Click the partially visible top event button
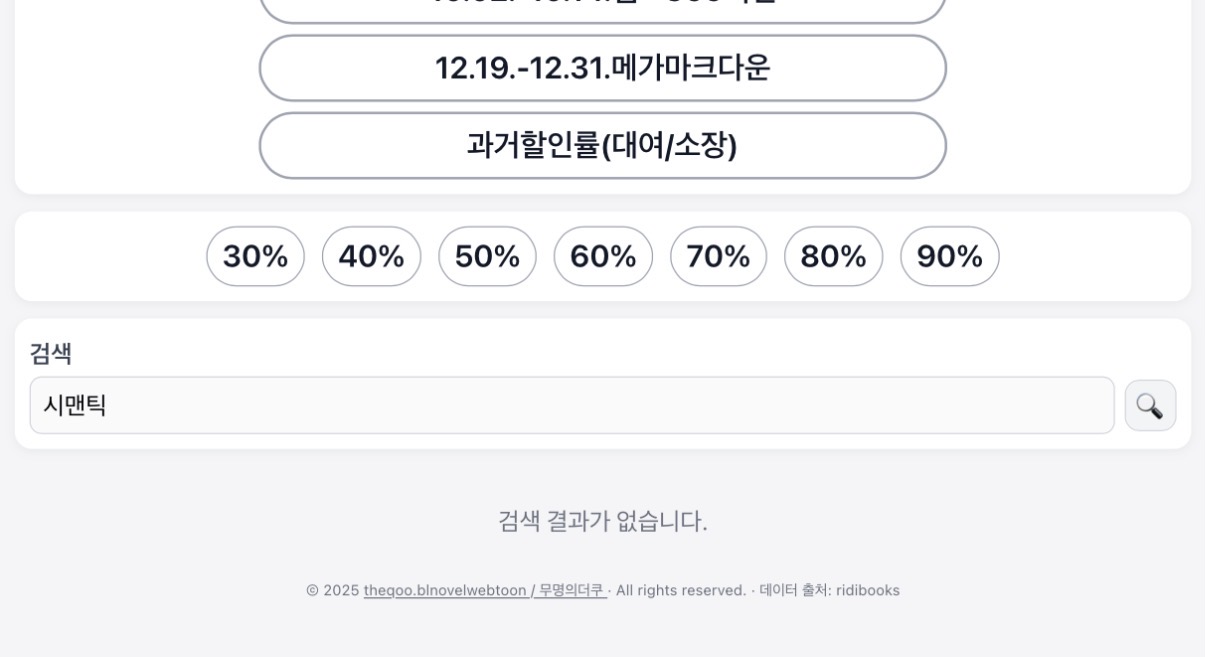The width and height of the screenshot is (1206, 657). pyautogui.click(x=602, y=8)
